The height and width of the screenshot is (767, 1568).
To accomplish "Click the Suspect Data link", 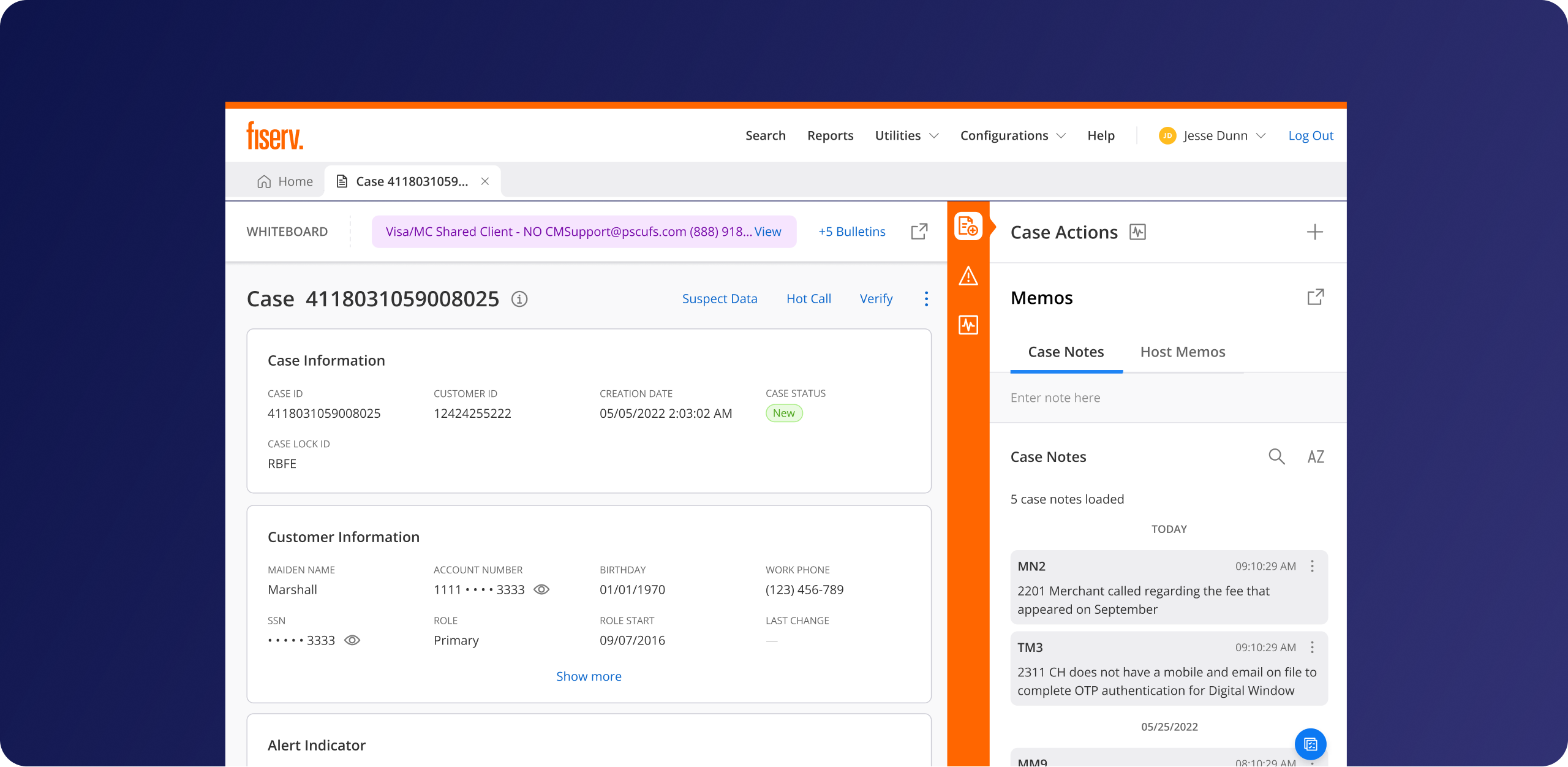I will [x=720, y=299].
